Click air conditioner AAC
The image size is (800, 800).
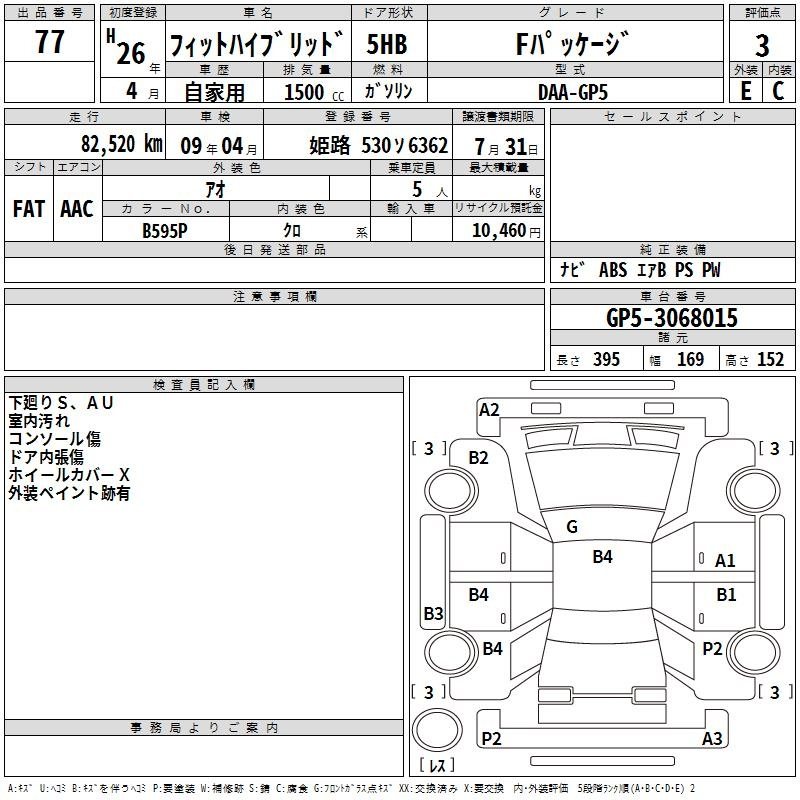point(77,209)
